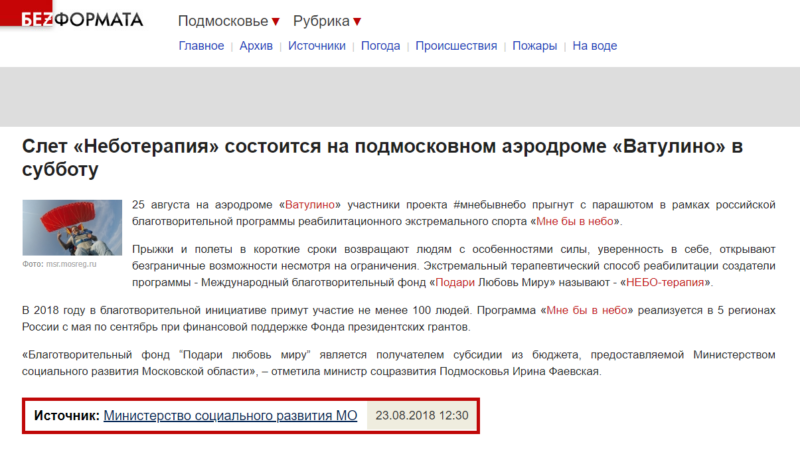Open the Подмосковье region dropdown

(229, 21)
